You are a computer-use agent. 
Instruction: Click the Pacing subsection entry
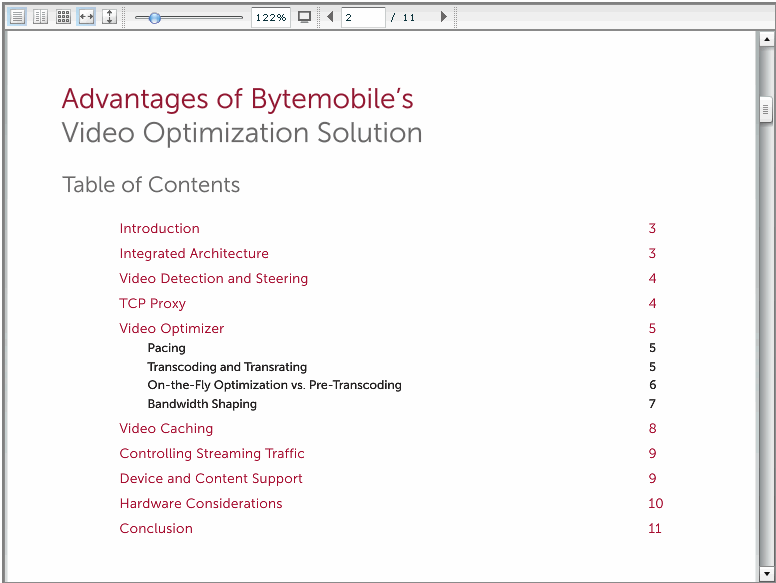pyautogui.click(x=166, y=348)
